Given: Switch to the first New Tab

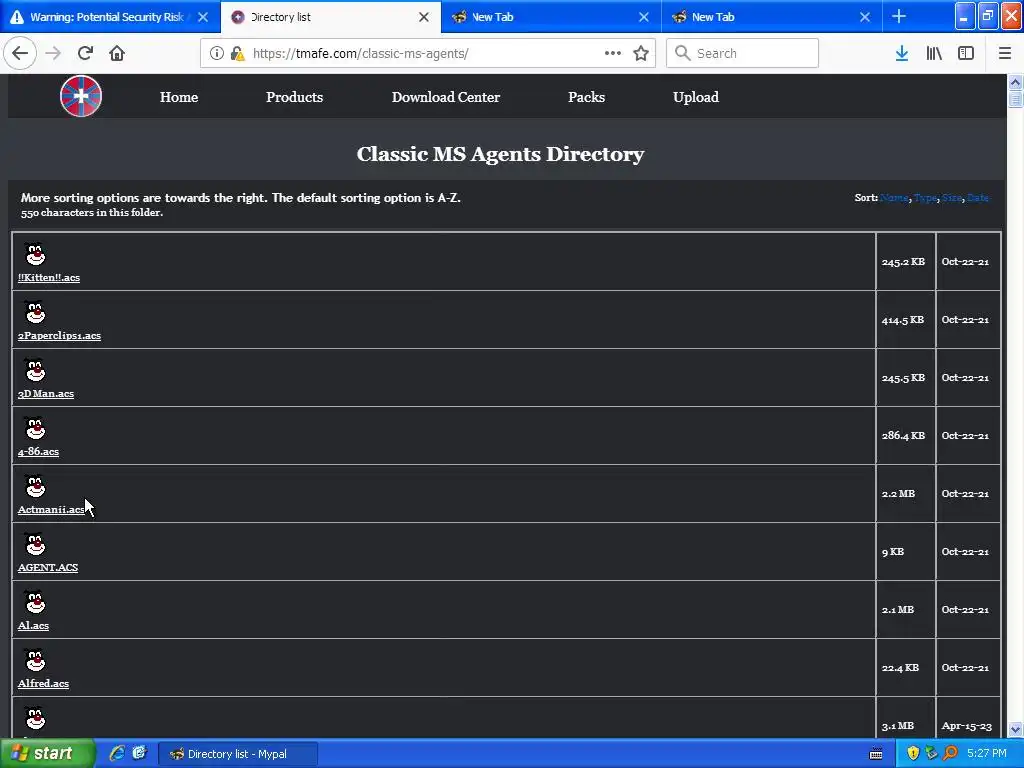Looking at the screenshot, I should click(x=551, y=17).
